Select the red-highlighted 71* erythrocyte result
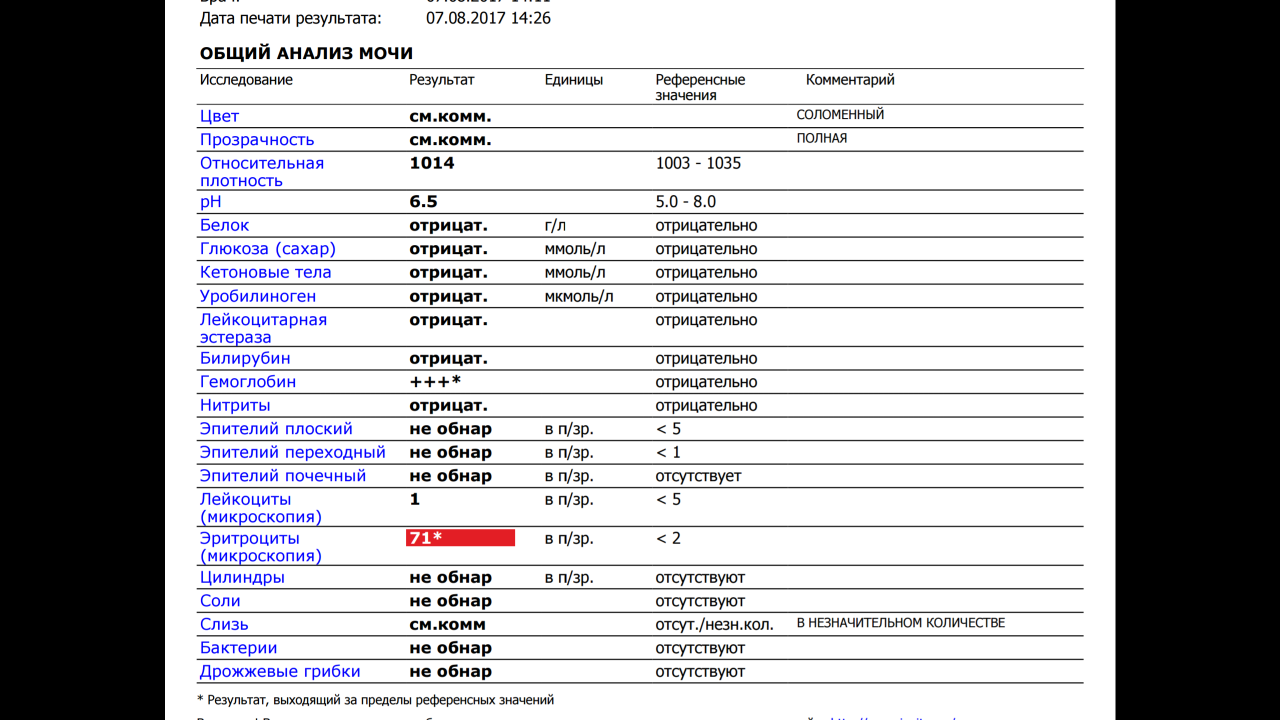 coord(460,538)
